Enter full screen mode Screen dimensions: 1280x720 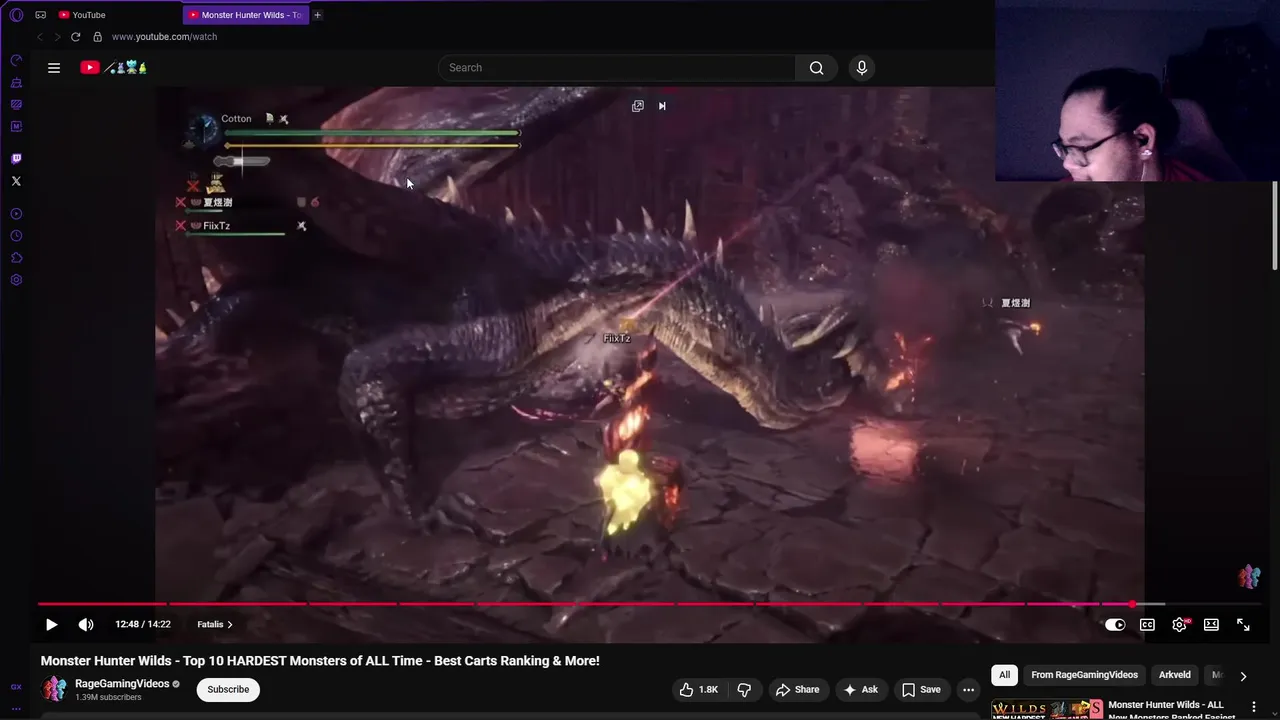1243,625
